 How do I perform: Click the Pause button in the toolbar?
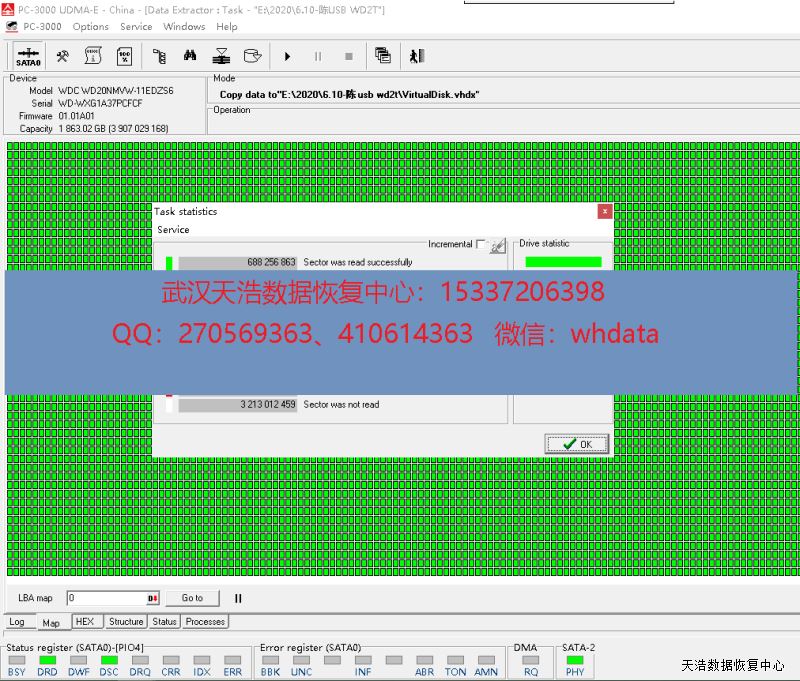pos(318,56)
